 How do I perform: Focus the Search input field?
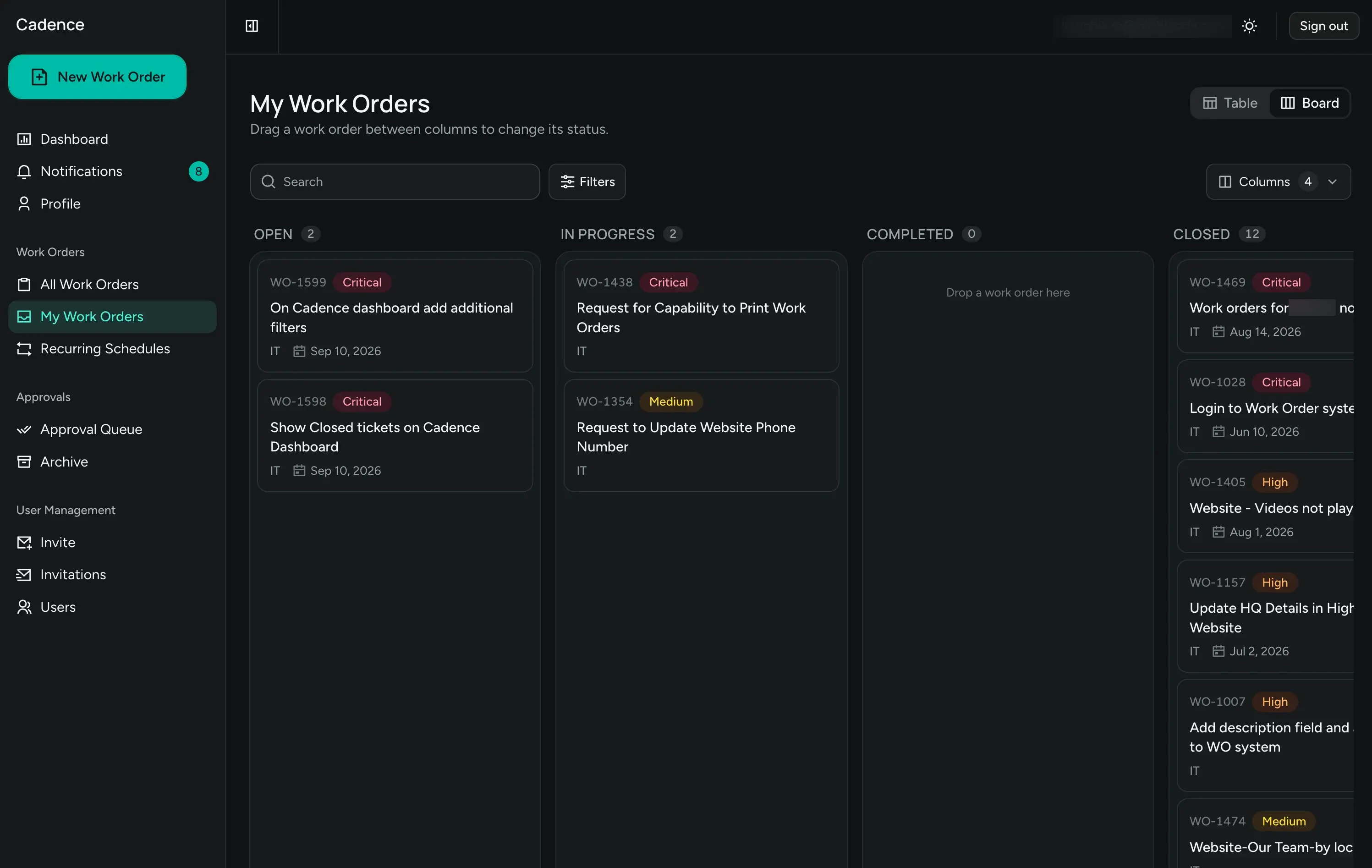tap(395, 182)
